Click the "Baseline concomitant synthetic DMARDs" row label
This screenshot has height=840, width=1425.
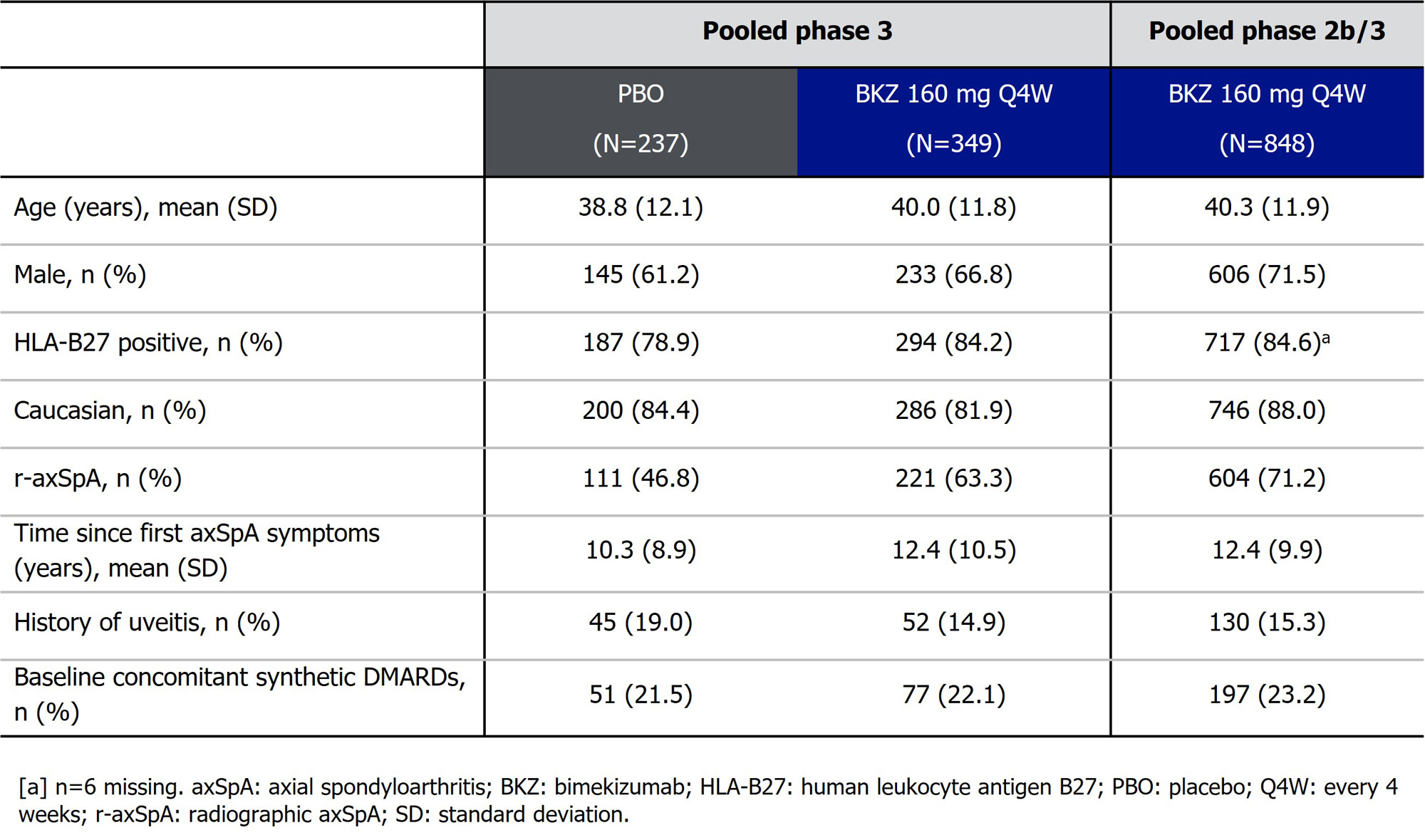coord(239,678)
